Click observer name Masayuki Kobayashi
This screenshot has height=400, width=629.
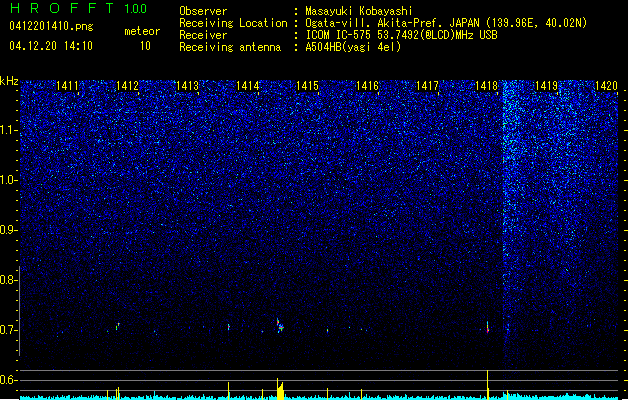(x=359, y=11)
